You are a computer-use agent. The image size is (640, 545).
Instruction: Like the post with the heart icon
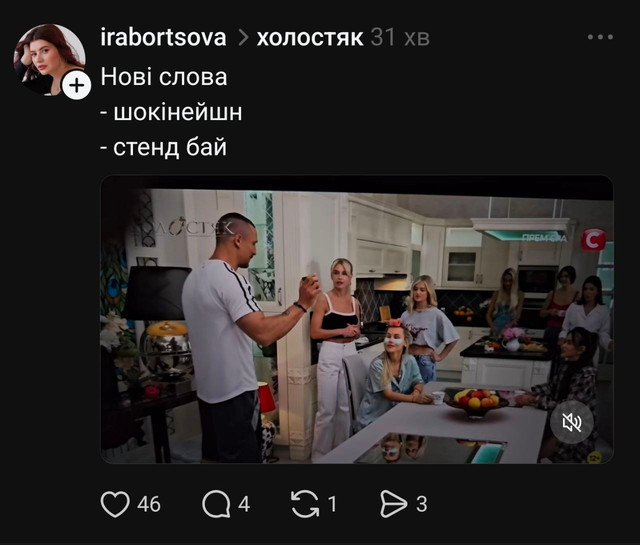tap(115, 504)
